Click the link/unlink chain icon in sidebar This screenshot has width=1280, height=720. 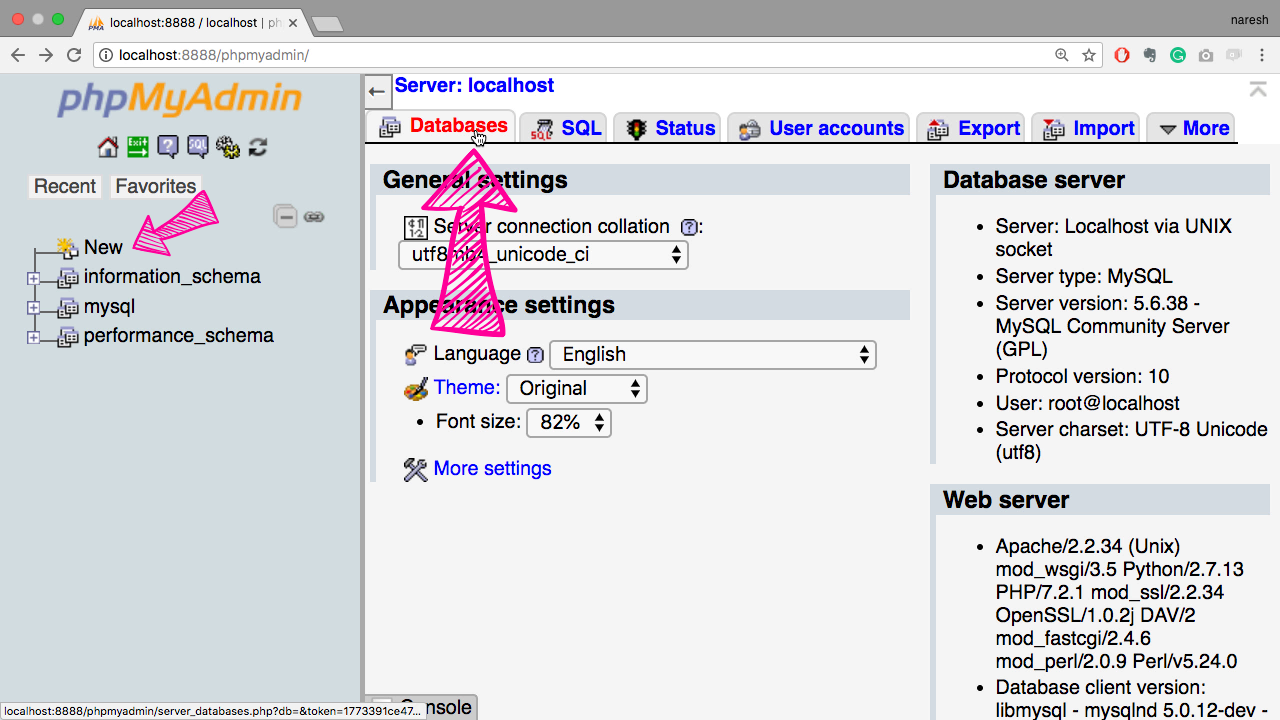click(x=314, y=216)
